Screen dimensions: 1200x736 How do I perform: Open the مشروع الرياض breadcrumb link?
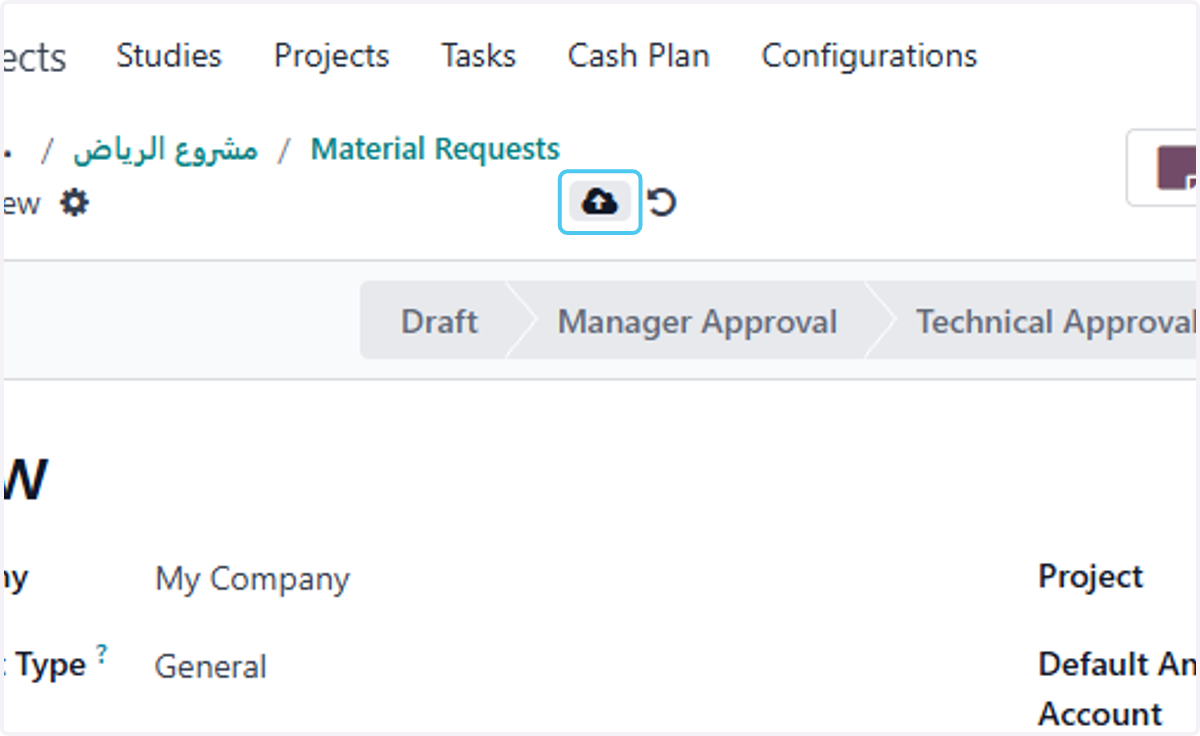click(165, 150)
